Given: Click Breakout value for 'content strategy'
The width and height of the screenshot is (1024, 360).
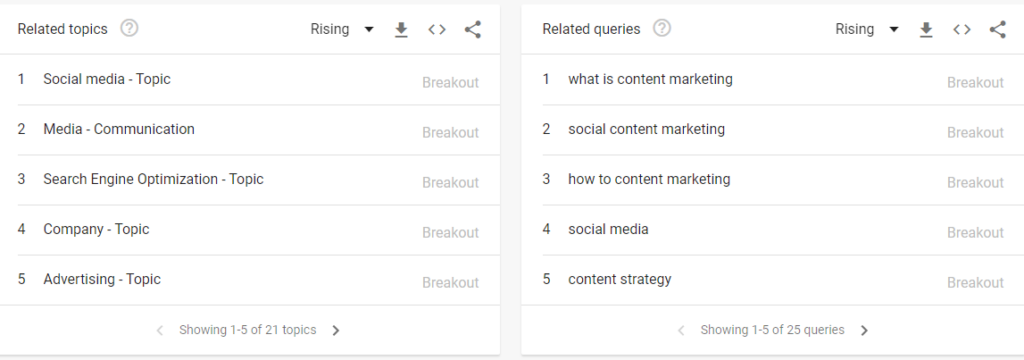Looking at the screenshot, I should pos(976,283).
